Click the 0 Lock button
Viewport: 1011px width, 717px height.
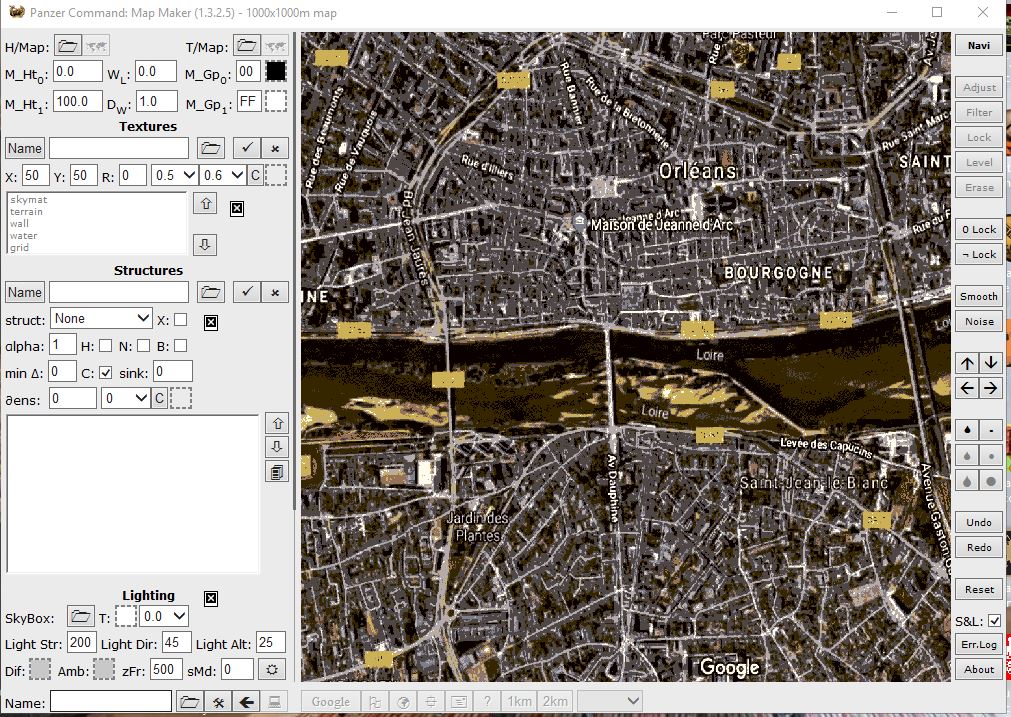point(979,230)
